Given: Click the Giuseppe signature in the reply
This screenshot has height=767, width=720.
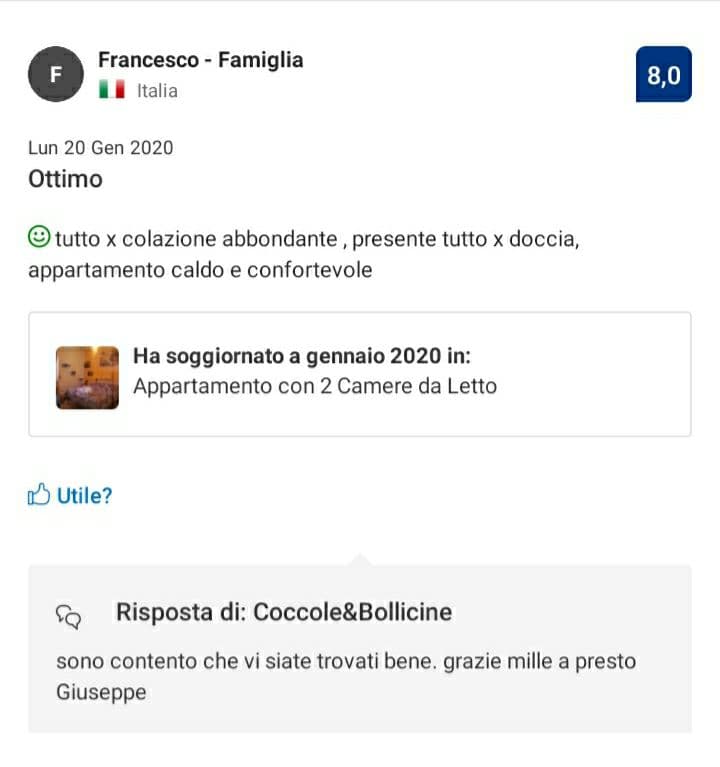Looking at the screenshot, I should click(101, 692).
